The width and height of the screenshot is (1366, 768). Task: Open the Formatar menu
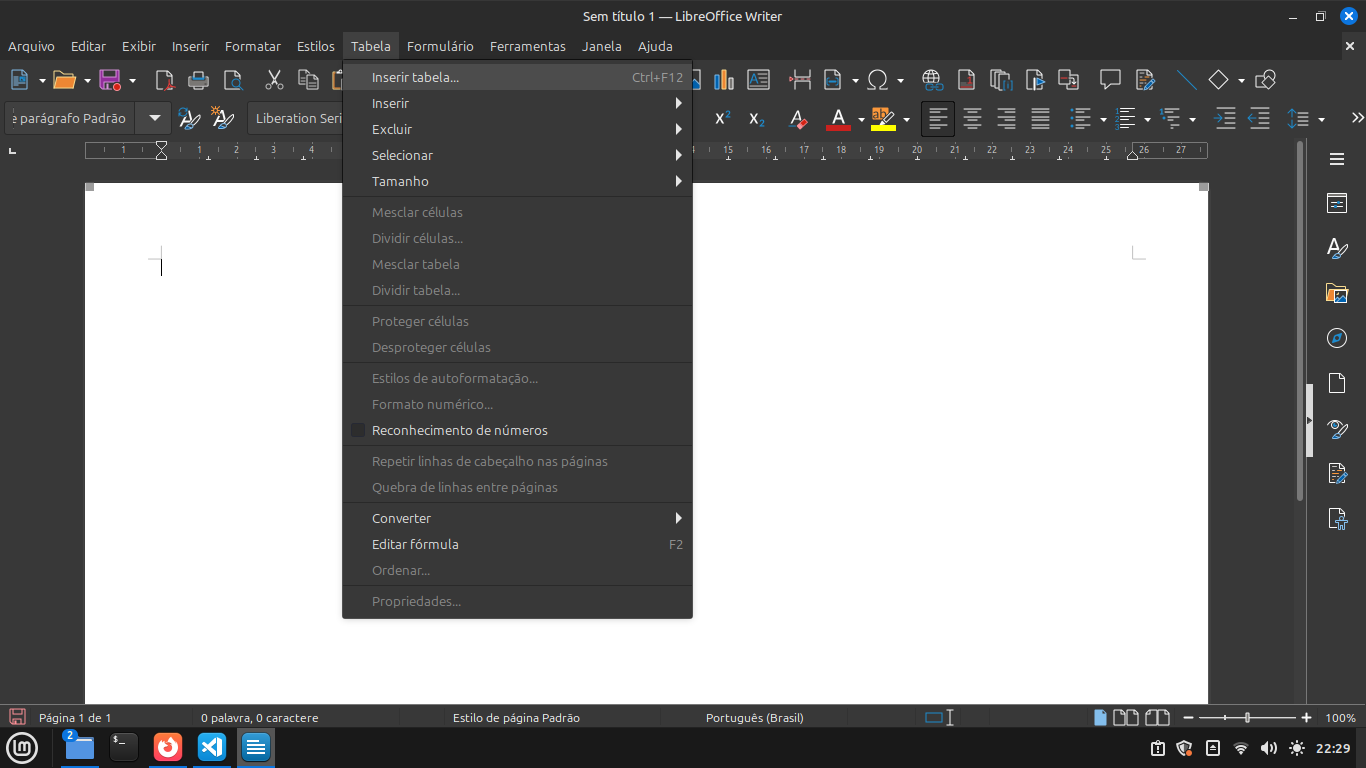point(253,46)
